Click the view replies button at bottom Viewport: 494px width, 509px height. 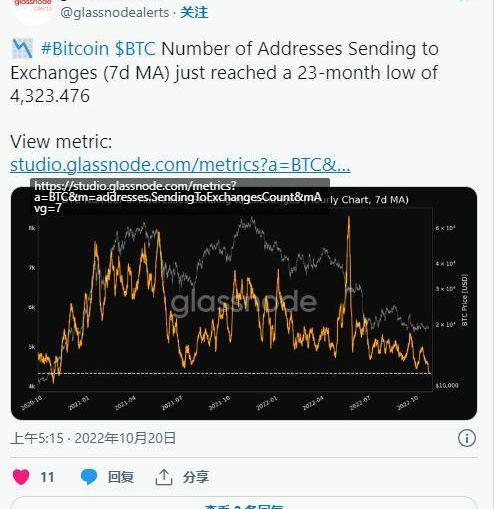[244, 503]
